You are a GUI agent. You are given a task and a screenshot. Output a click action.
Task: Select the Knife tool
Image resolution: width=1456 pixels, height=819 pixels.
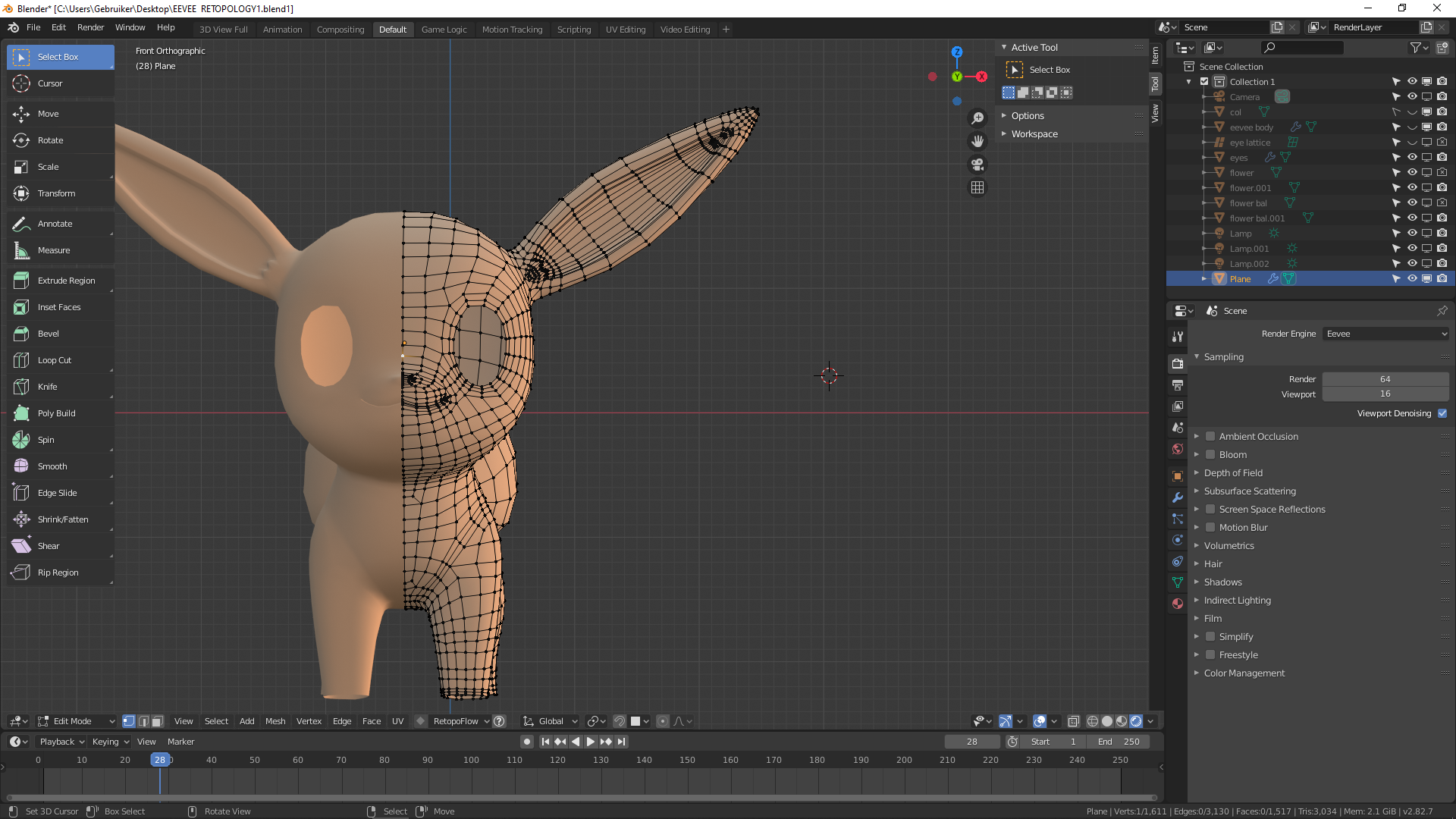47,387
